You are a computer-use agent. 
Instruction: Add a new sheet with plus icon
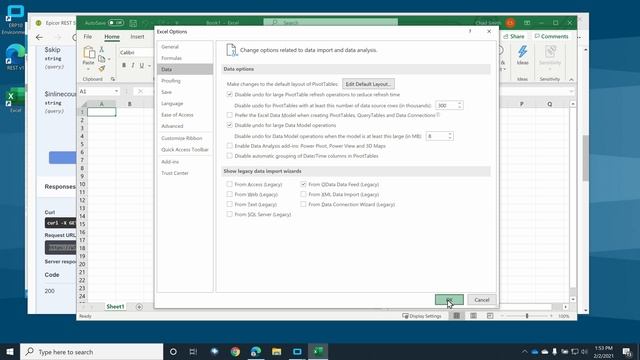[139, 307]
